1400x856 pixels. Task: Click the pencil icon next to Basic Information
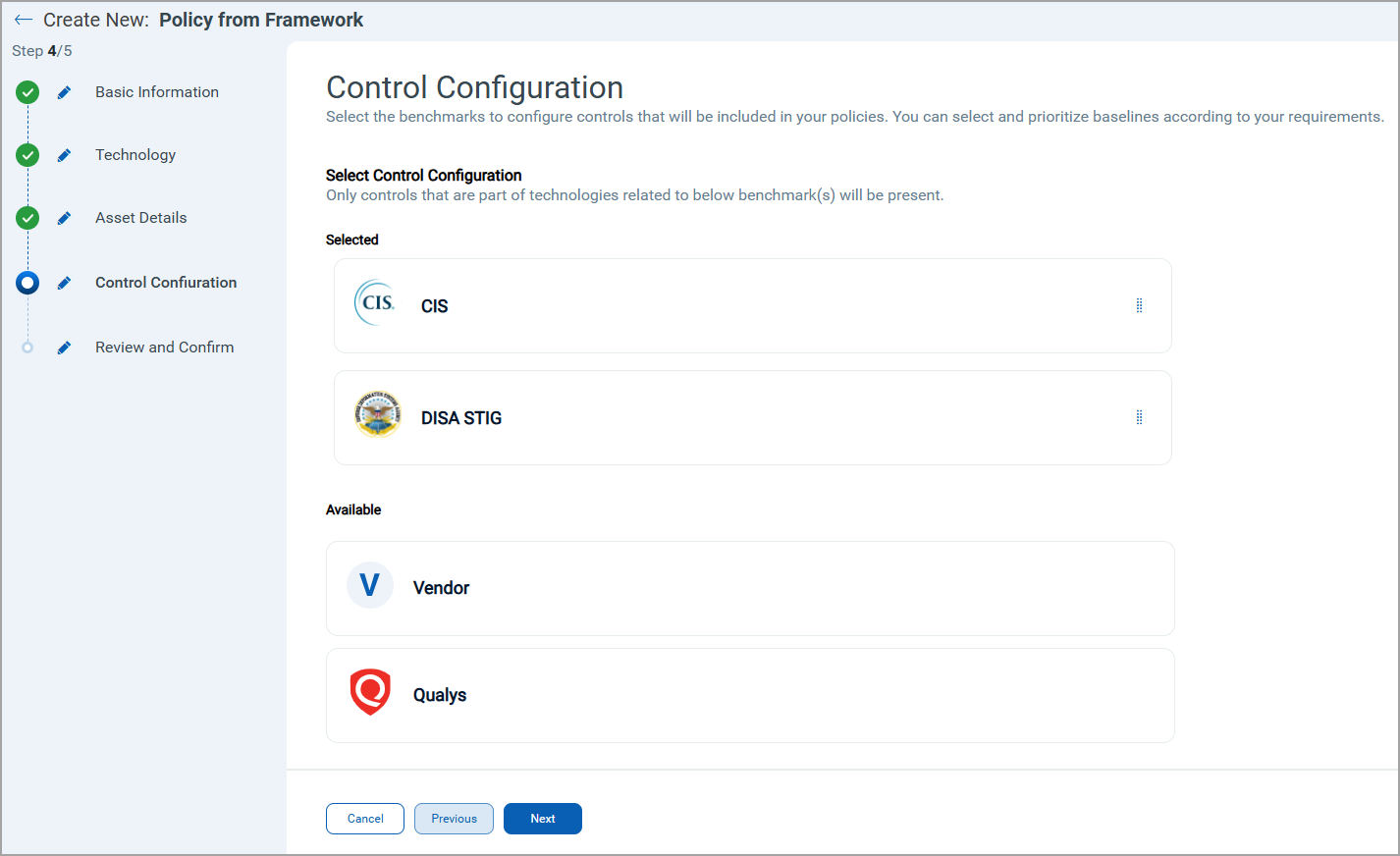pos(64,92)
